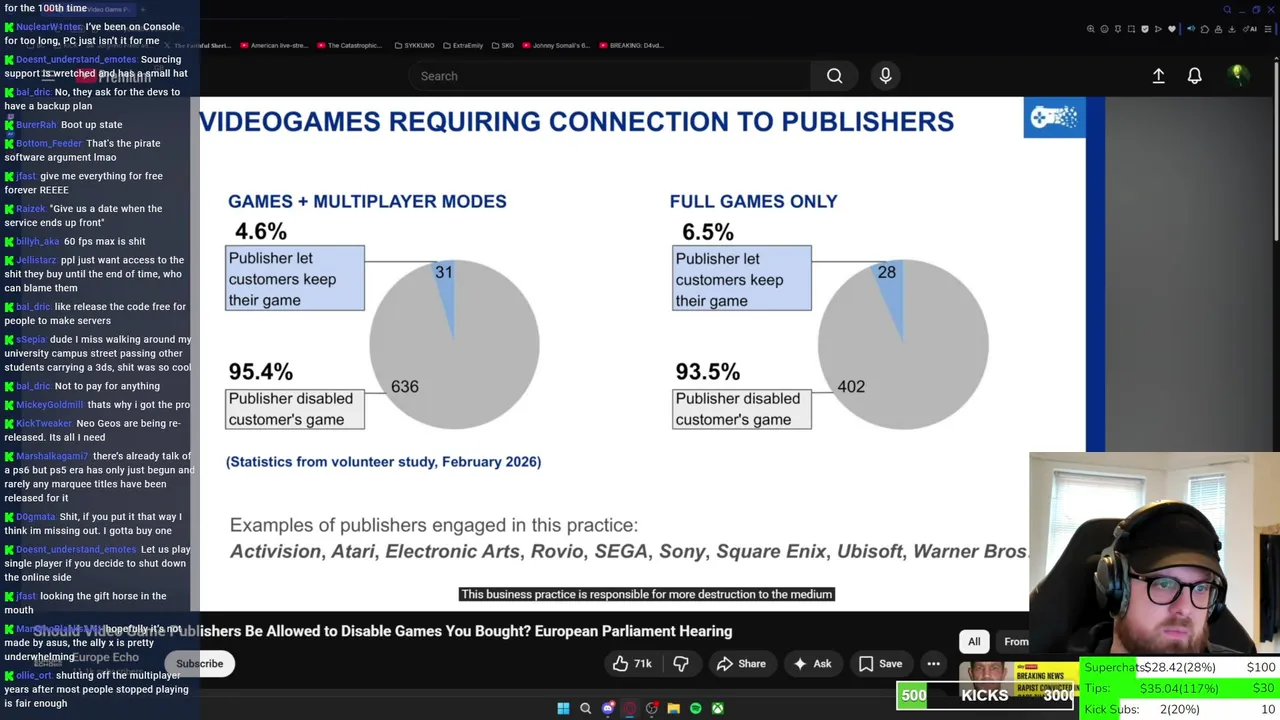Open Discord from the taskbar
Image resolution: width=1280 pixels, height=720 pixels.
608,708
